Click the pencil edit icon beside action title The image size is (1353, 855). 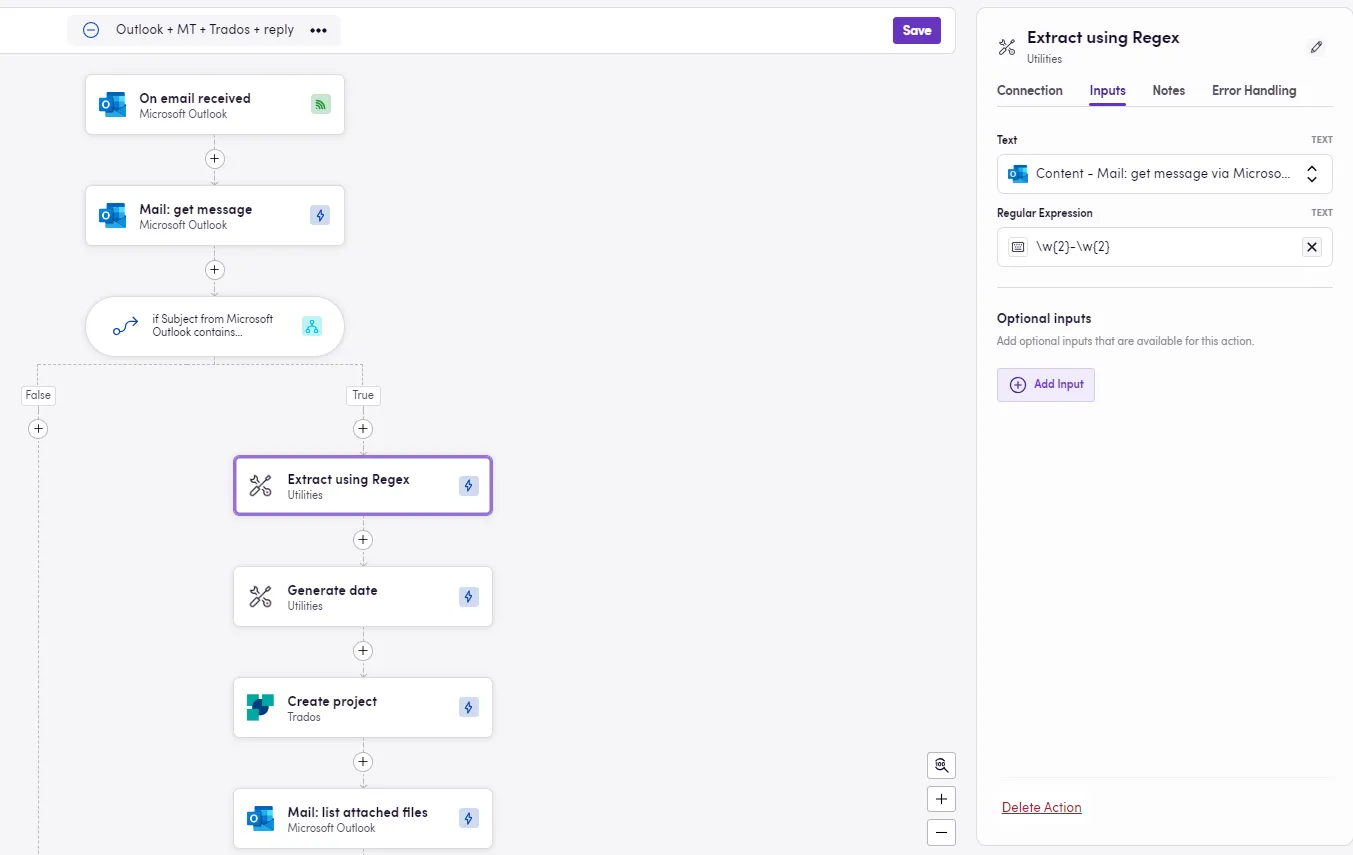1316,47
